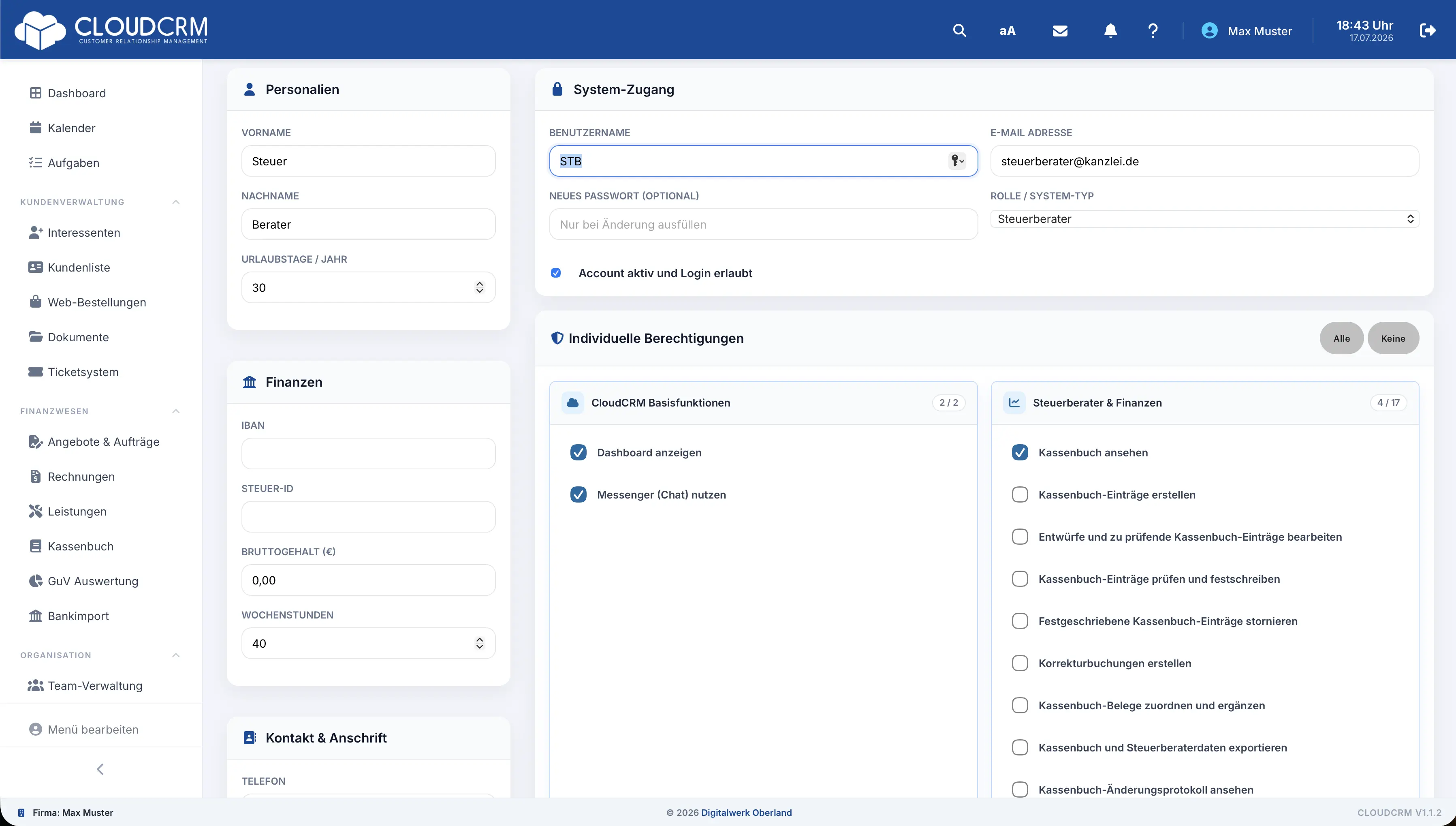Open Menü bearbeiten in sidebar

coord(84,729)
